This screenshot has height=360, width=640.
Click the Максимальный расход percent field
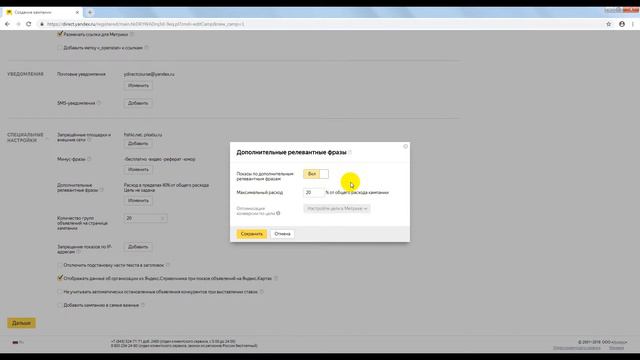pyautogui.click(x=313, y=192)
